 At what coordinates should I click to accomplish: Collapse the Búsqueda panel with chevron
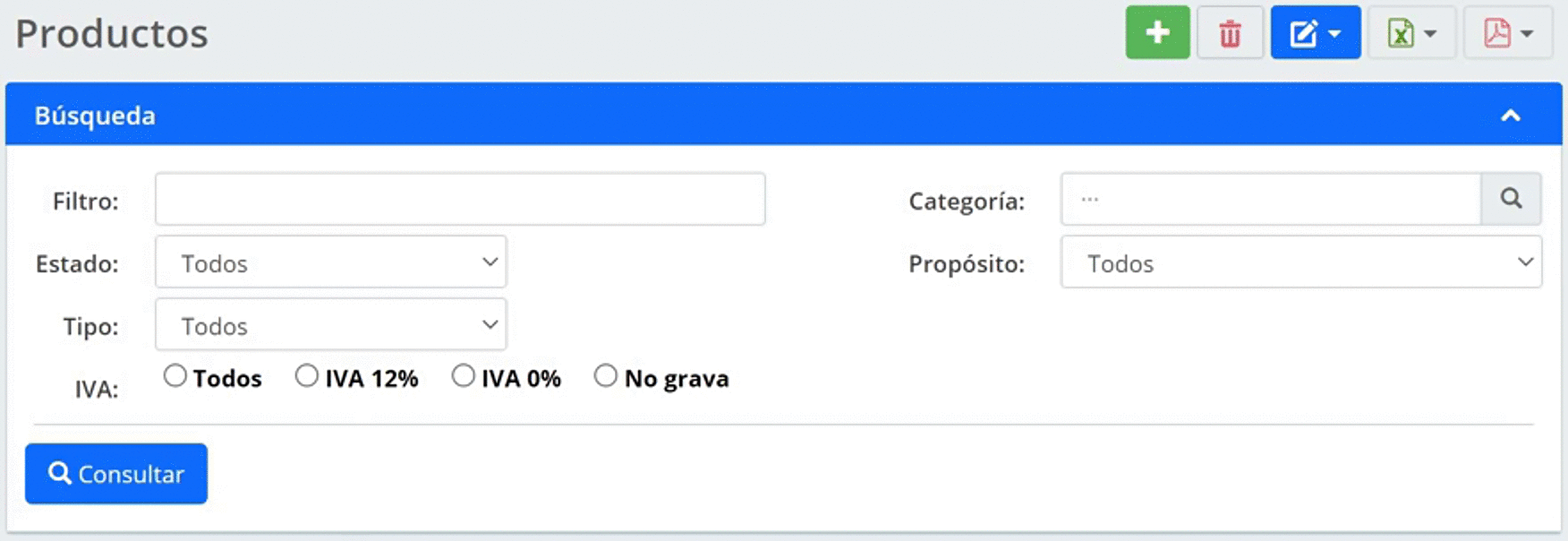[x=1511, y=116]
